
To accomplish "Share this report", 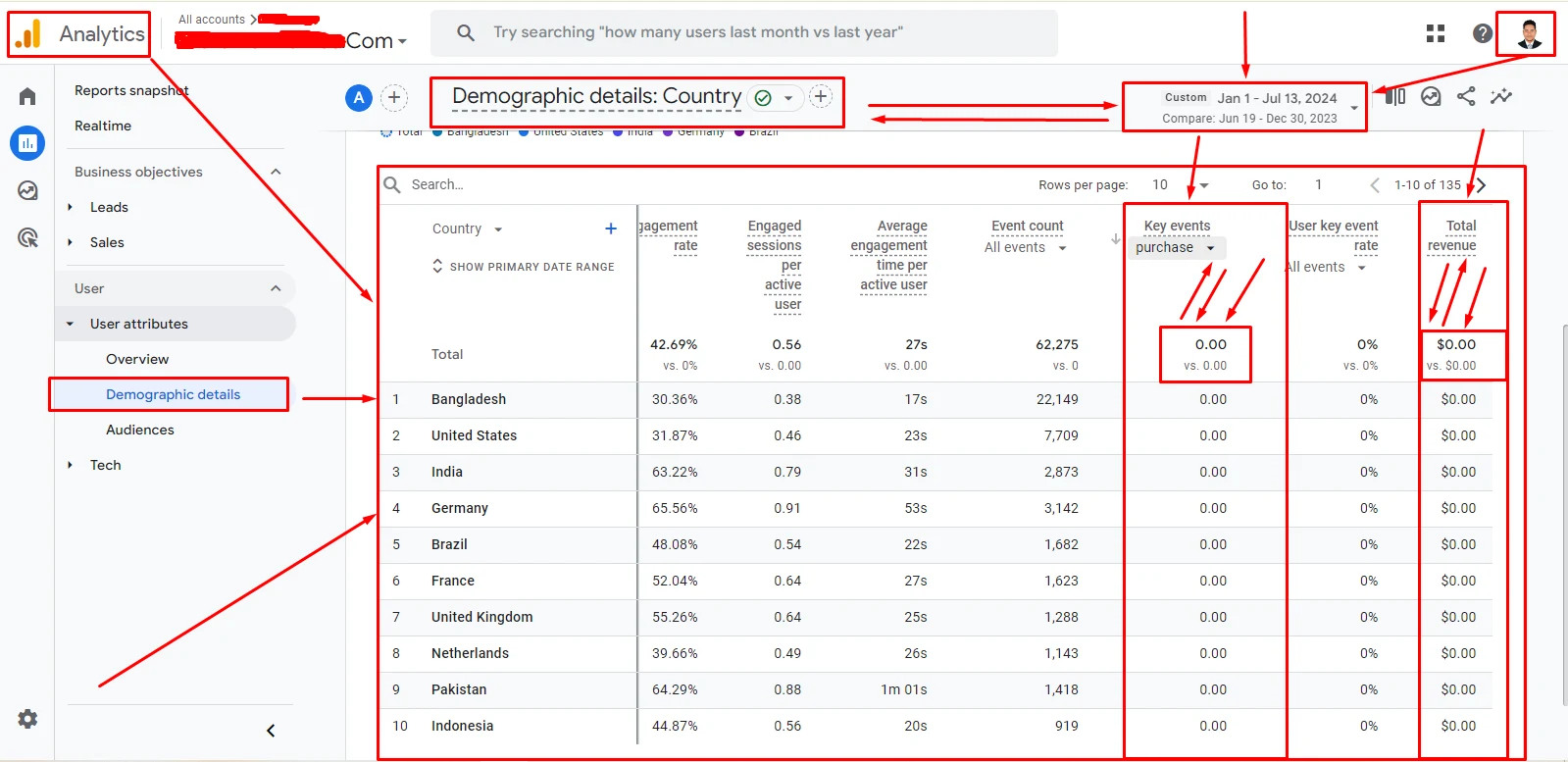I will 1466,96.
